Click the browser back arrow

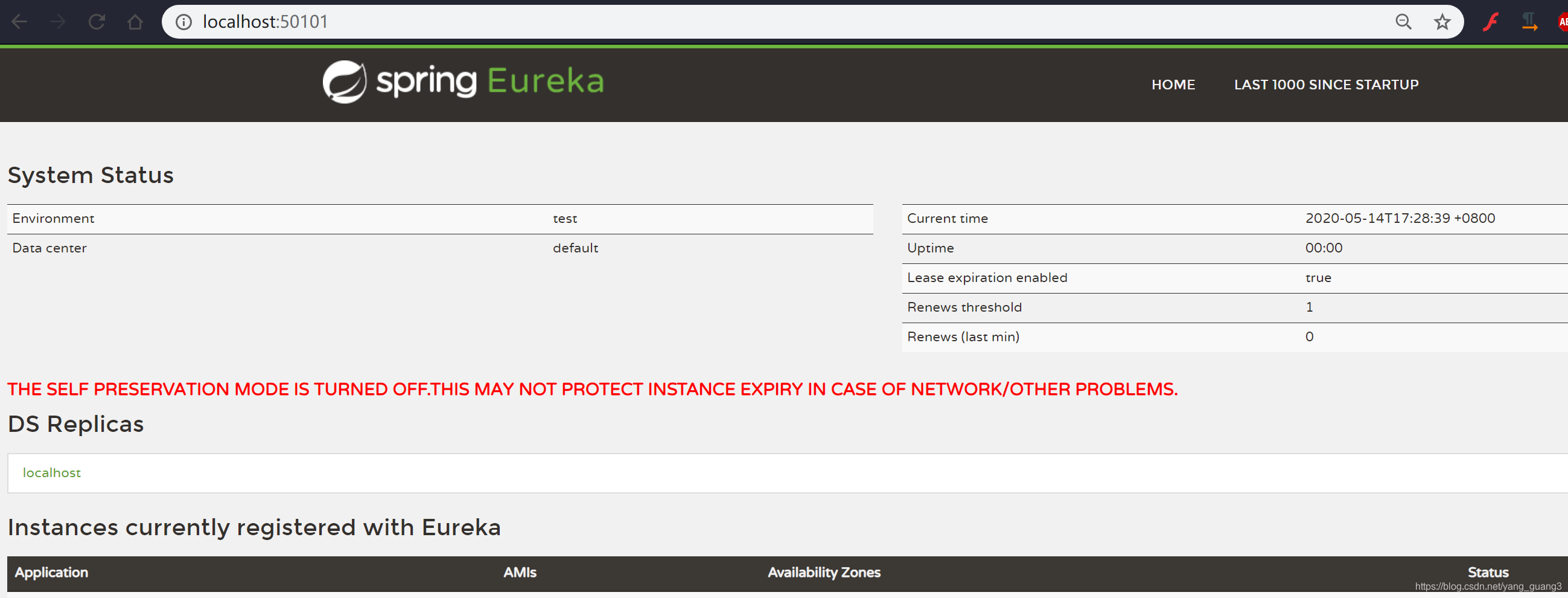click(19, 22)
